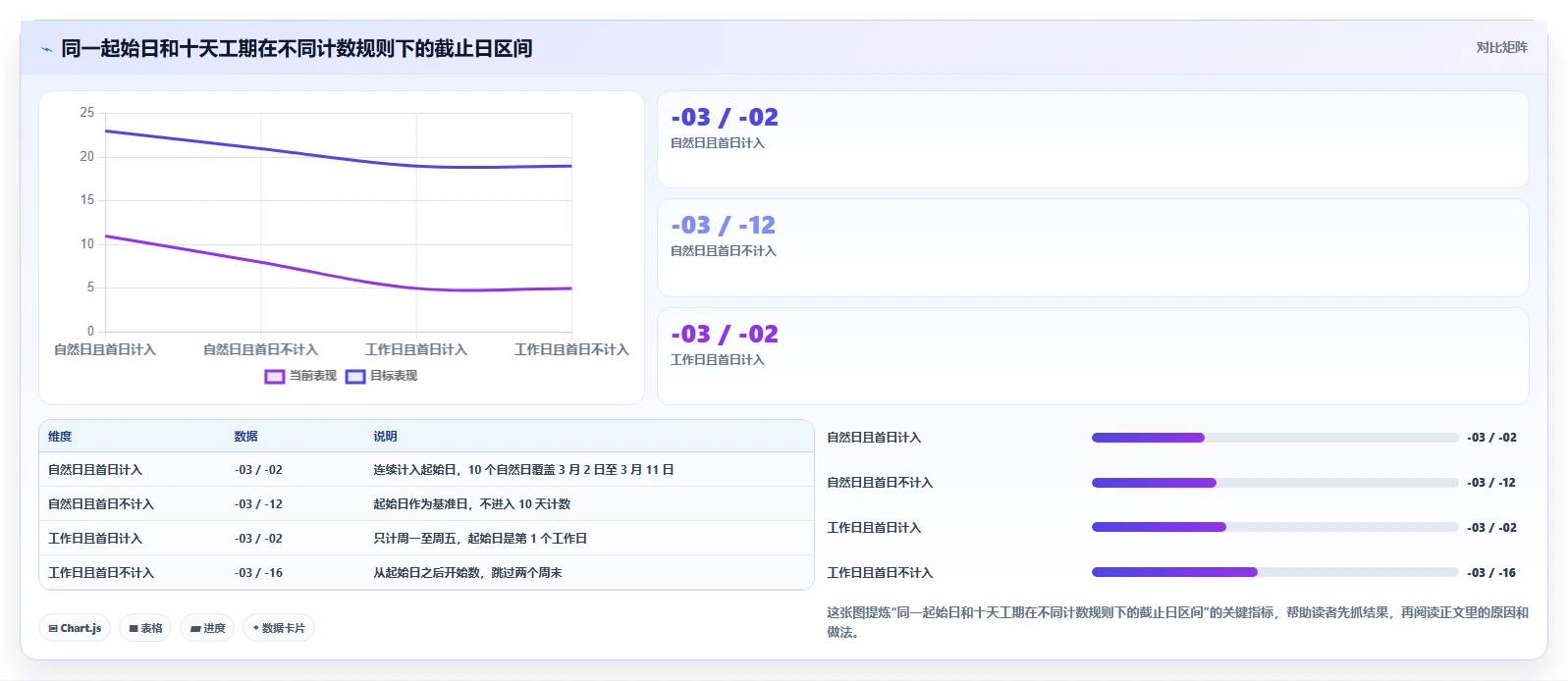Viewport: 1568px width, 681px height.
Task: Toggle the 目标表现 legend swatch
Action: click(355, 376)
